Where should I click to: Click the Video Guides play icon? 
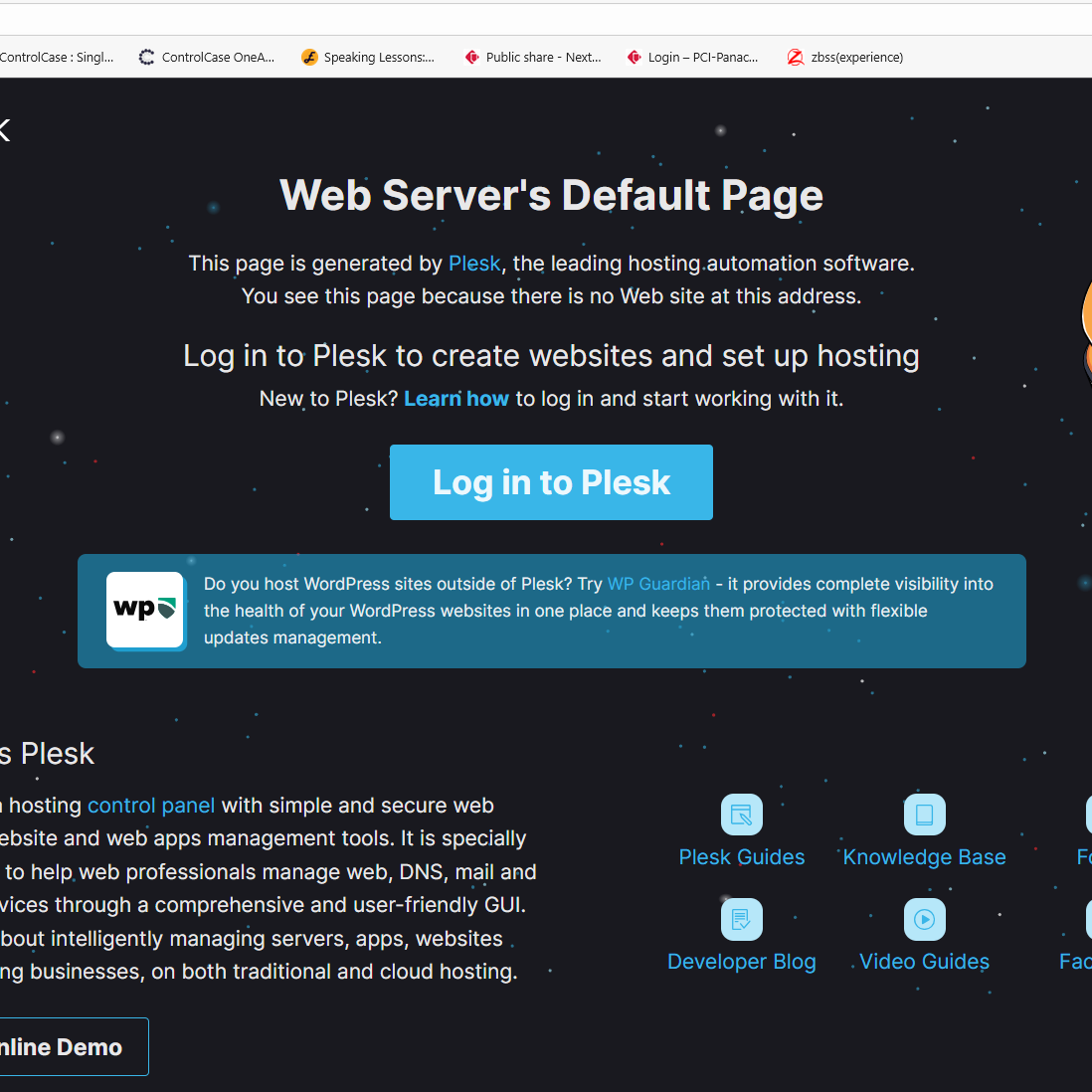coord(924,919)
